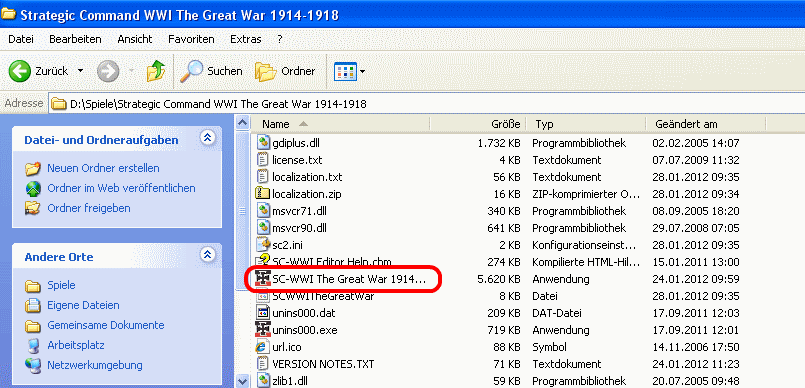Select the url.ico Internet Explorer icon

click(263, 347)
